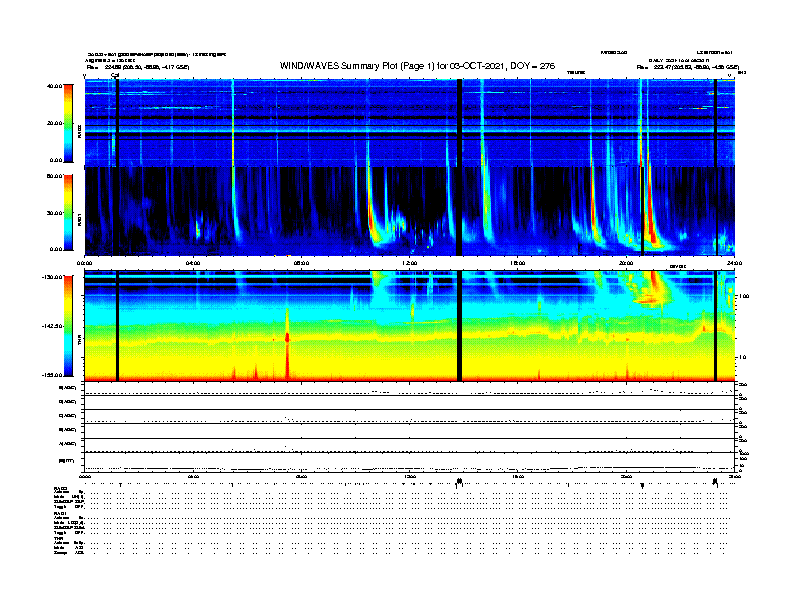Viewport: 792px width, 612px height.
Task: Click the RAD2 color scale bar
Action: pyautogui.click(x=68, y=122)
